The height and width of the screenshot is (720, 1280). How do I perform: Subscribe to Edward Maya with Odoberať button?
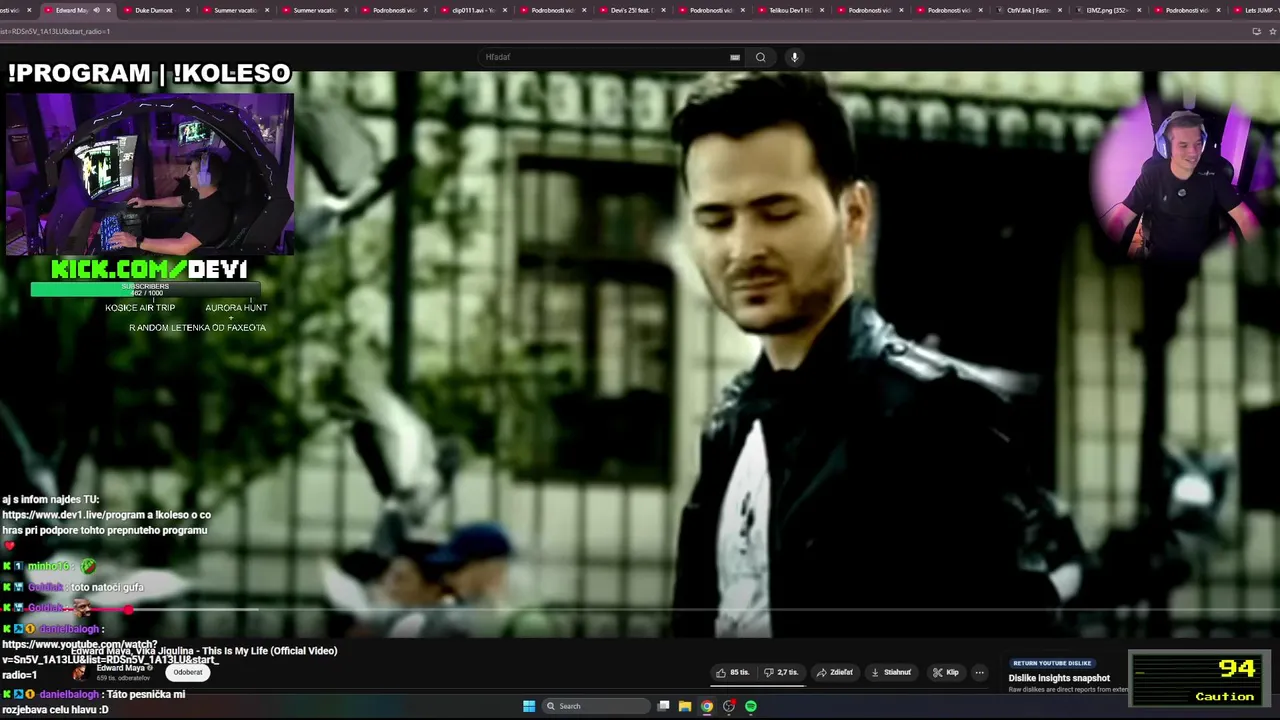point(187,672)
